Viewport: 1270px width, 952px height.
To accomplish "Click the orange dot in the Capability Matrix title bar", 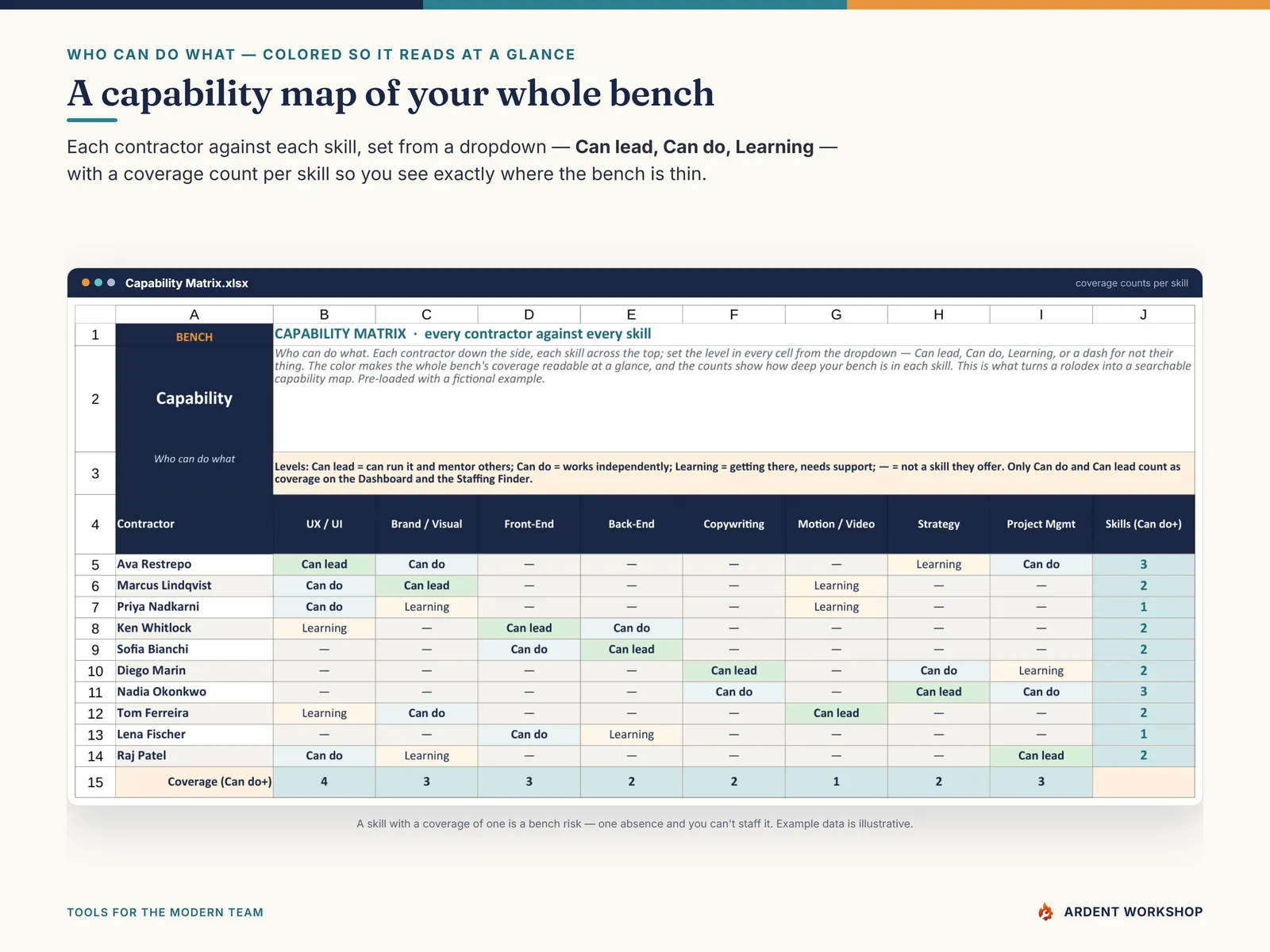I will (x=86, y=282).
